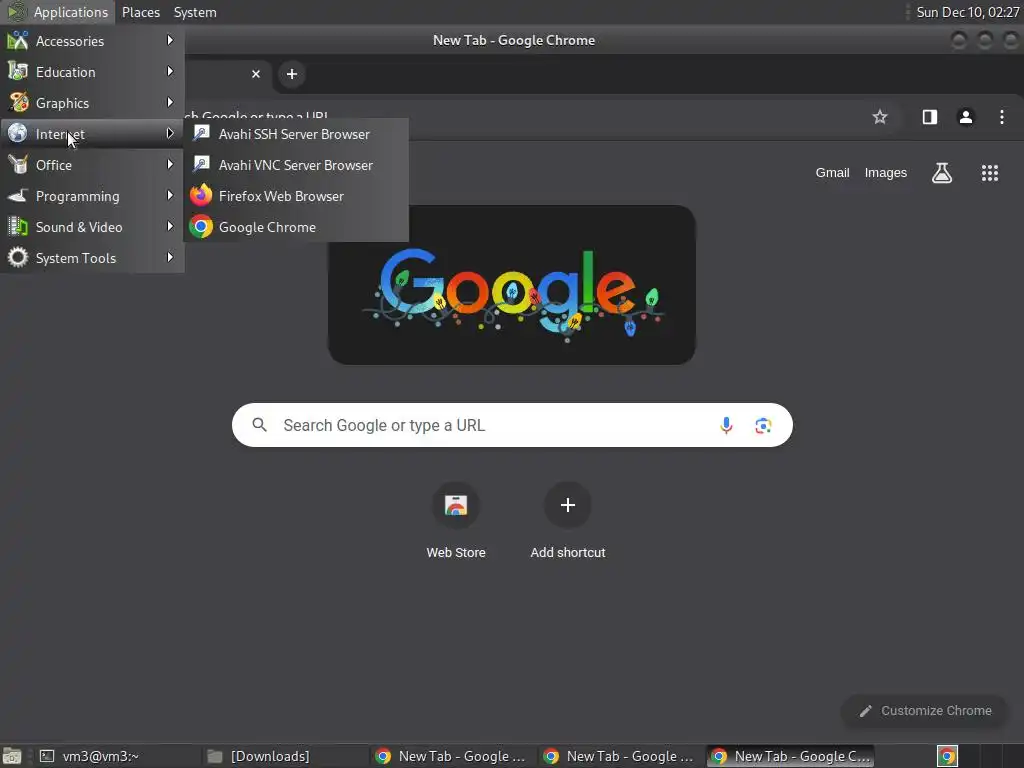The image size is (1024, 768).
Task: Bookmark this tab with the star icon
Action: pyautogui.click(x=880, y=117)
